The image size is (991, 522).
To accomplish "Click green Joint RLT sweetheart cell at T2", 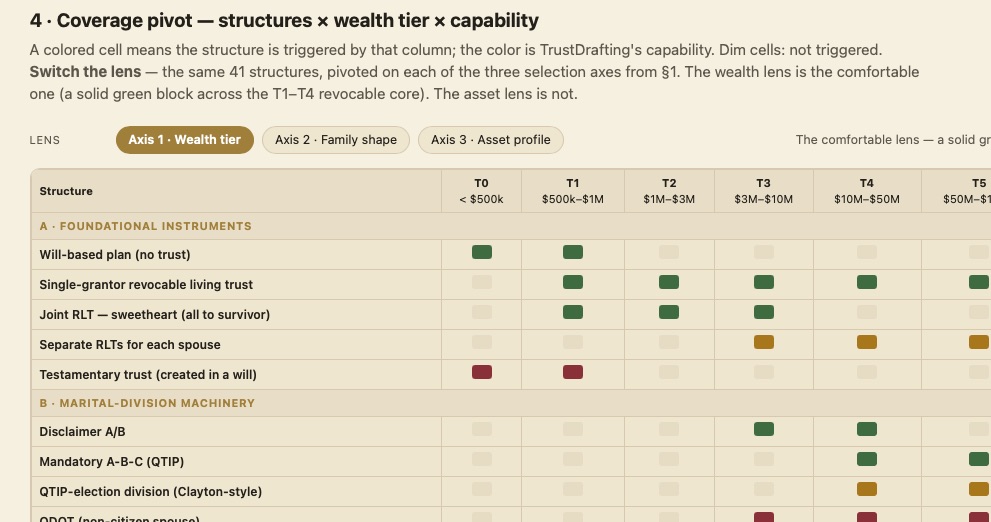I will (669, 312).
